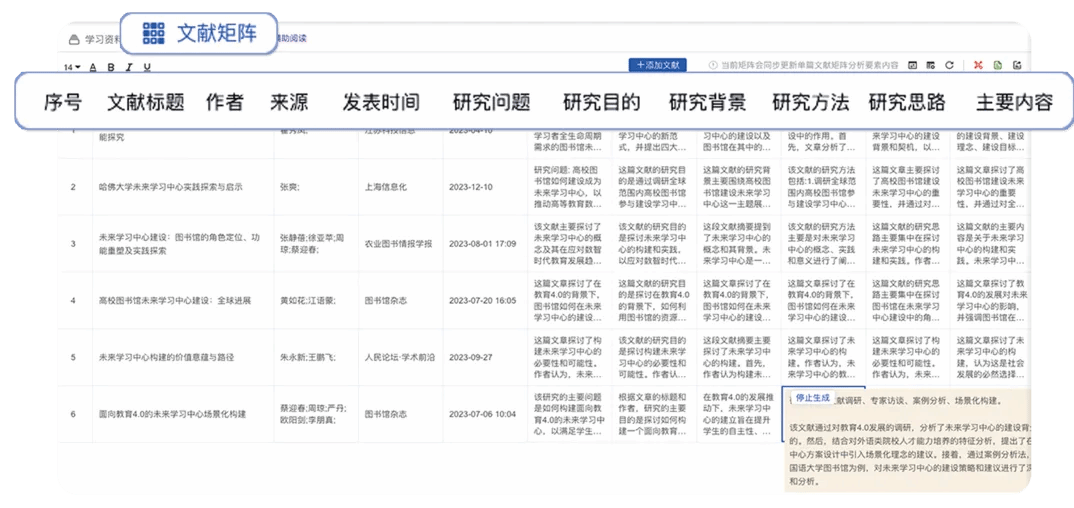Click the 发表时间 column header
1074x508 pixels.
(381, 102)
